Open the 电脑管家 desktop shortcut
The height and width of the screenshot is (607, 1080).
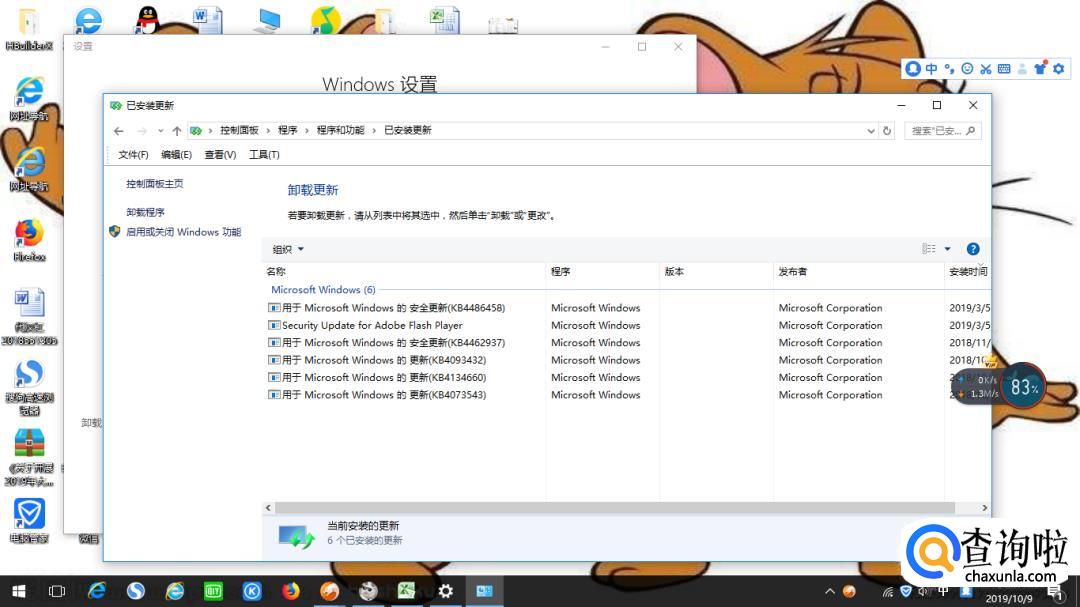(x=29, y=521)
